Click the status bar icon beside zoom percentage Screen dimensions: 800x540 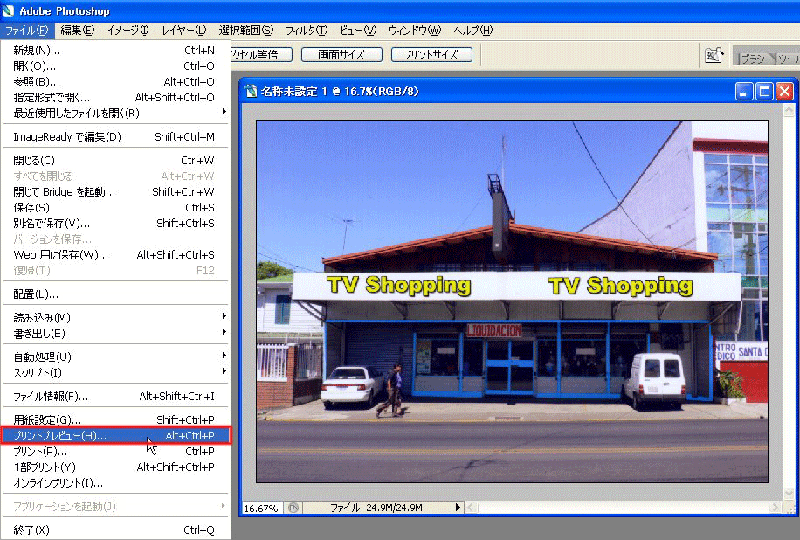pos(294,508)
